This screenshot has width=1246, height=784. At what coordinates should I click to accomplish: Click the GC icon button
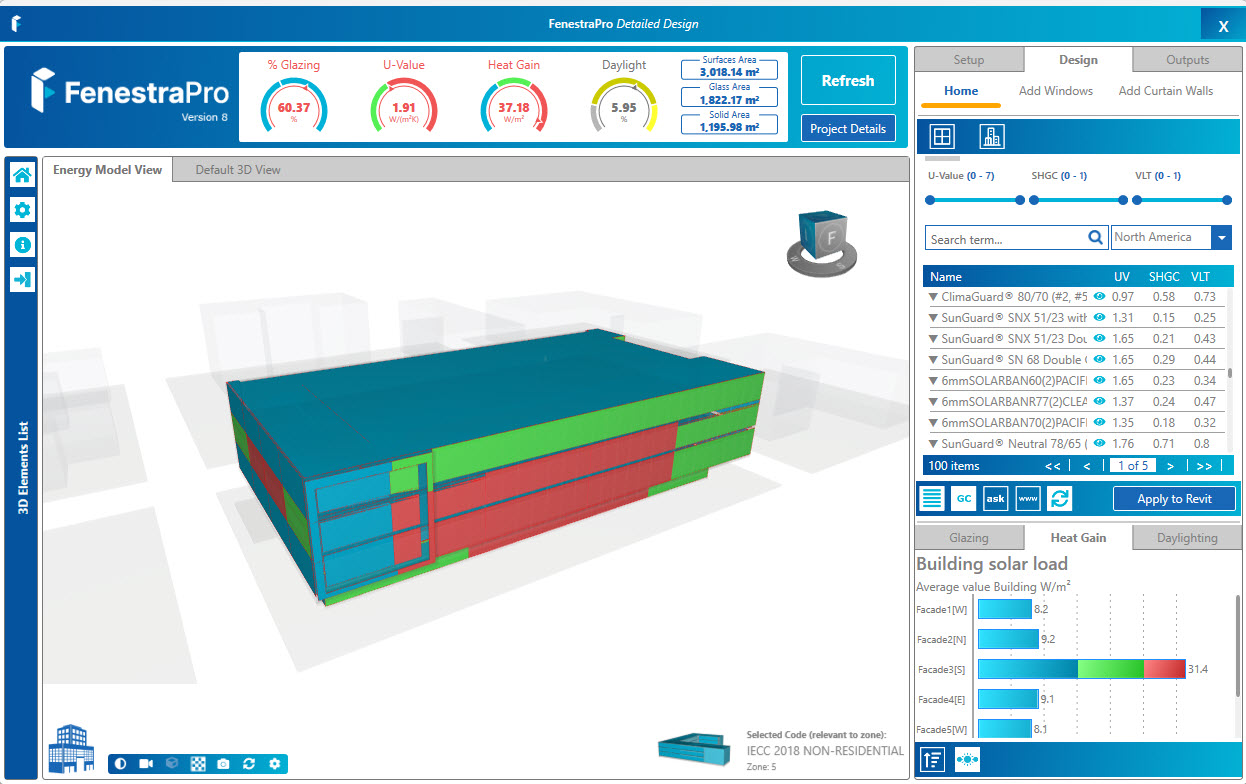[x=964, y=498]
